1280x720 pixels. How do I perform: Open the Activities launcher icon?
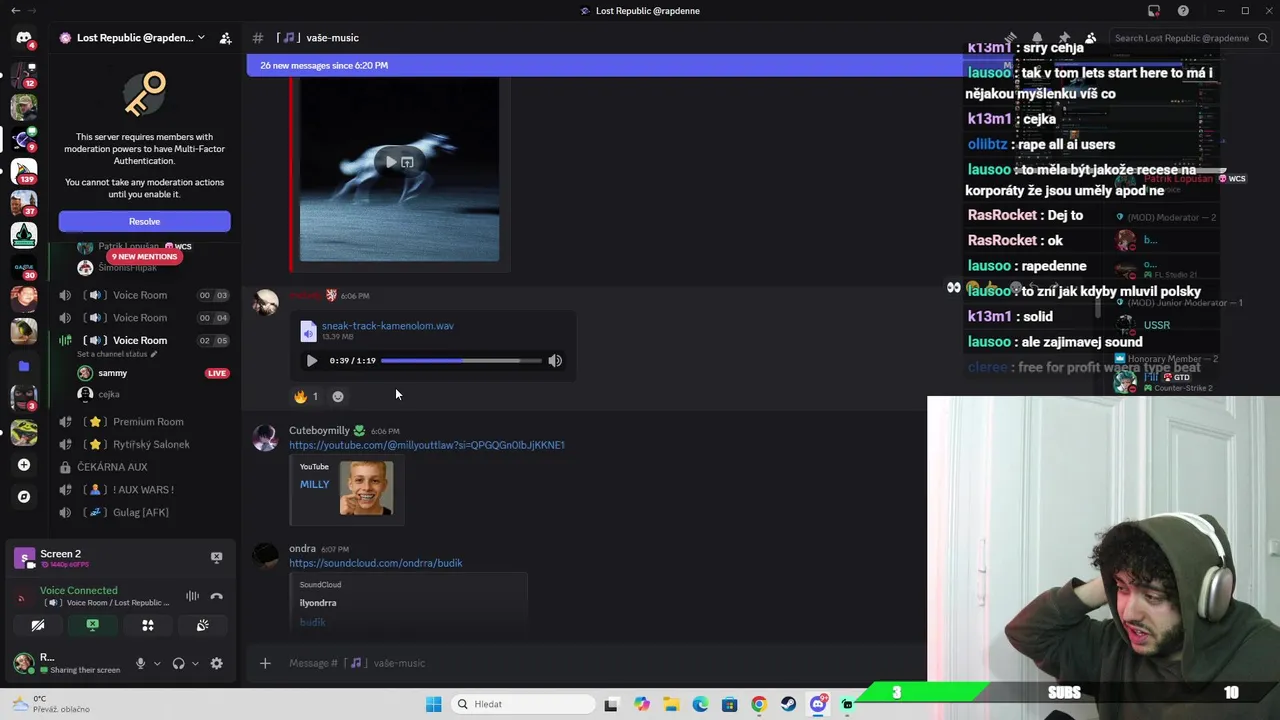[x=147, y=625]
